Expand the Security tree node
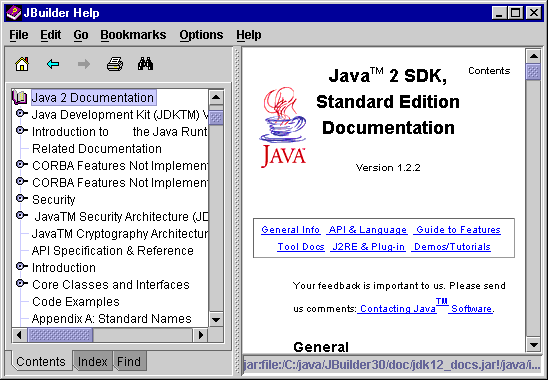Image resolution: width=548 pixels, height=380 pixels. coord(21,198)
